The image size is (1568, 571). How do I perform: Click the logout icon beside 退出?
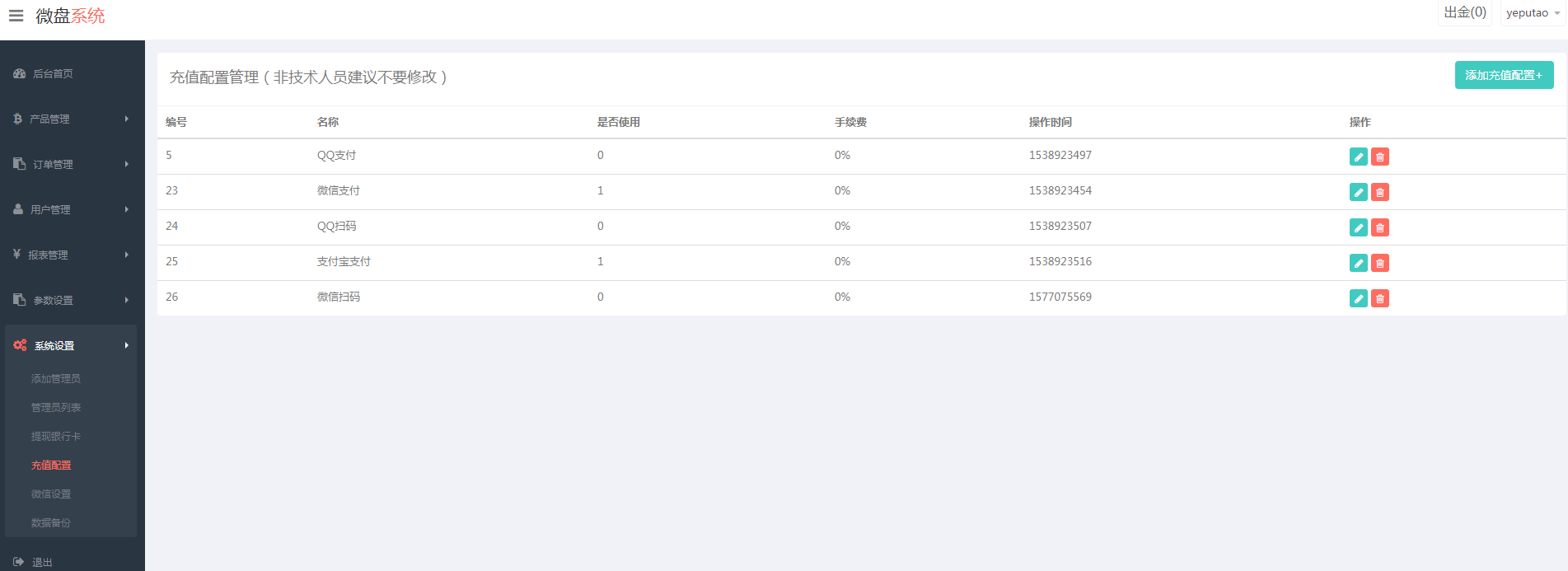point(19,562)
